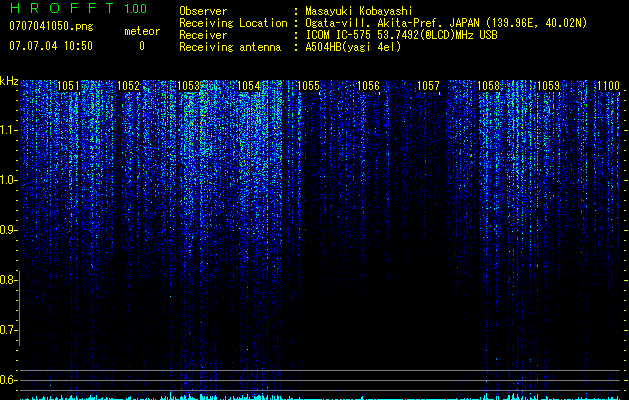Image resolution: width=629 pixels, height=400 pixels.
Task: Click the 0.8 kHz axis tick label
Action: [8, 280]
